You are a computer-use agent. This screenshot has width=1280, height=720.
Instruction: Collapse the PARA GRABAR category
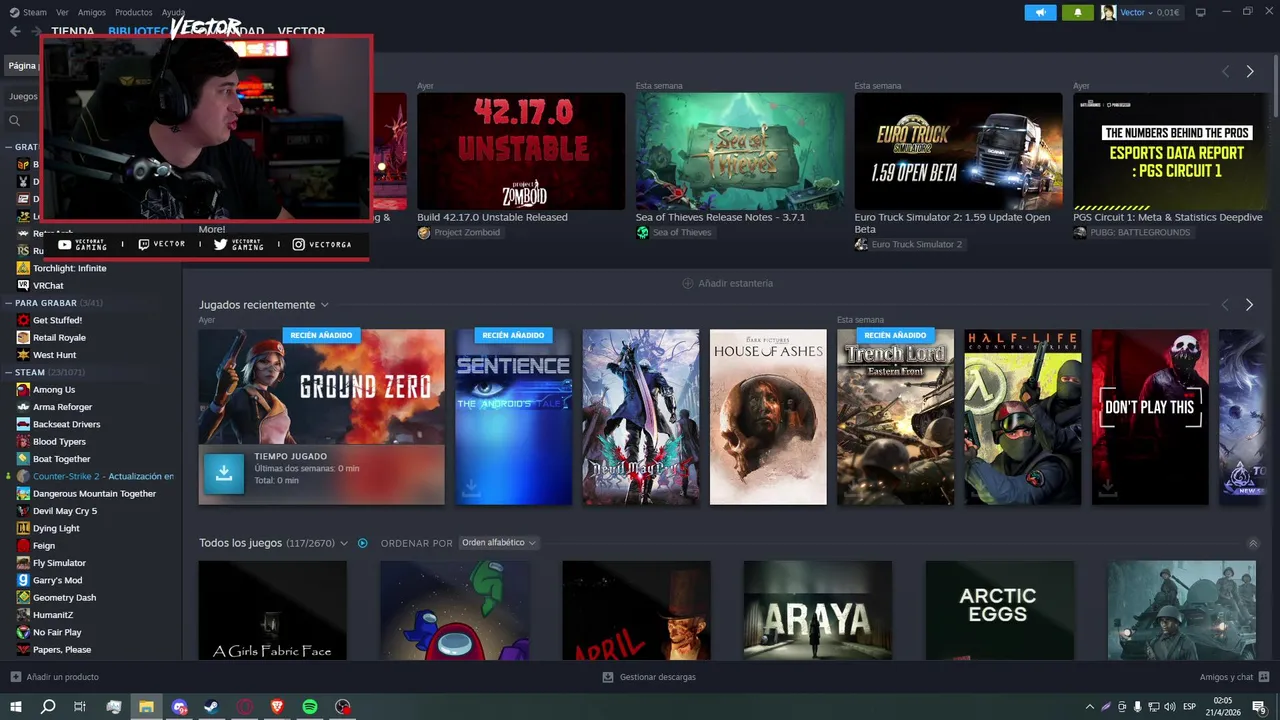point(8,303)
